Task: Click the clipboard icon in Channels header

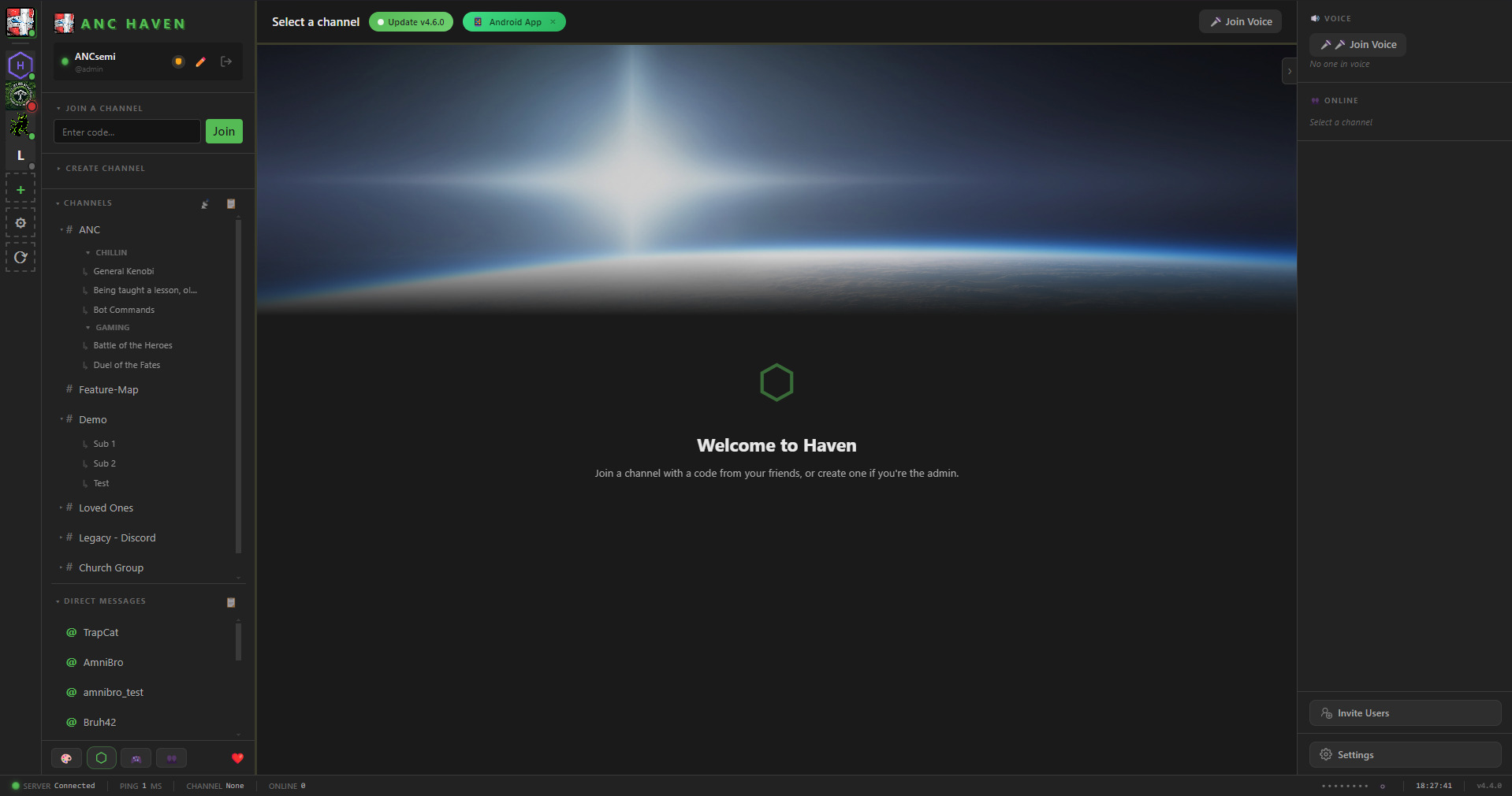Action: (x=231, y=204)
